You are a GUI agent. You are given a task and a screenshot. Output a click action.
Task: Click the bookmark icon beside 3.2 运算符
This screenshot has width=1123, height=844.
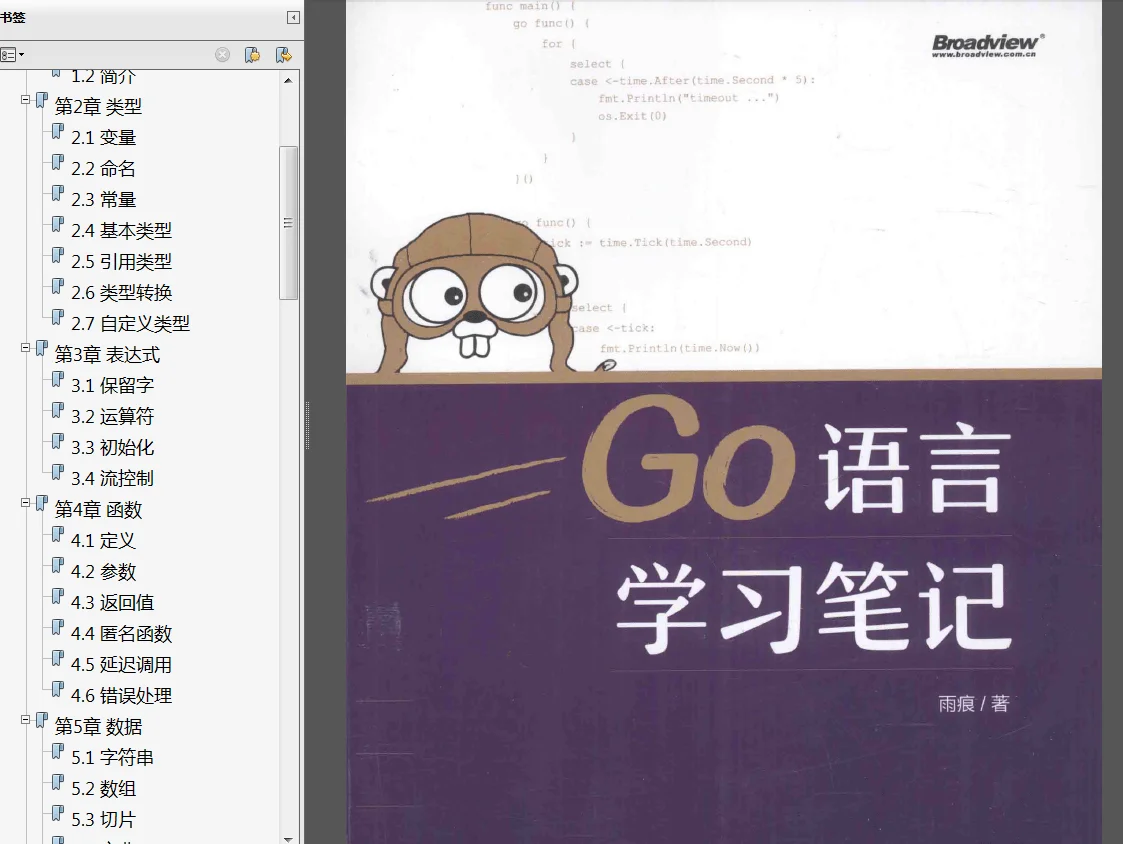58,411
